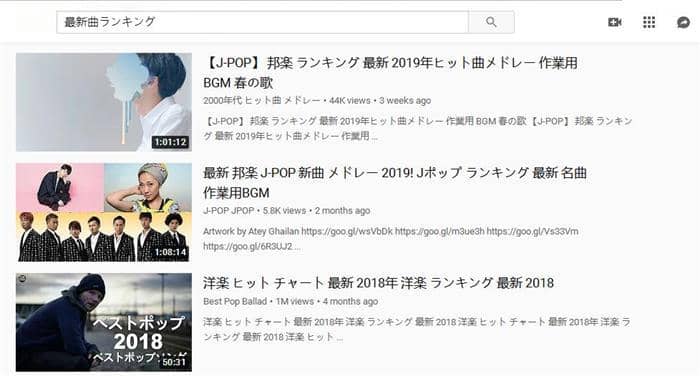The image size is (700, 376).
Task: Click the 1:08:14 duration badge
Action: coord(170,252)
